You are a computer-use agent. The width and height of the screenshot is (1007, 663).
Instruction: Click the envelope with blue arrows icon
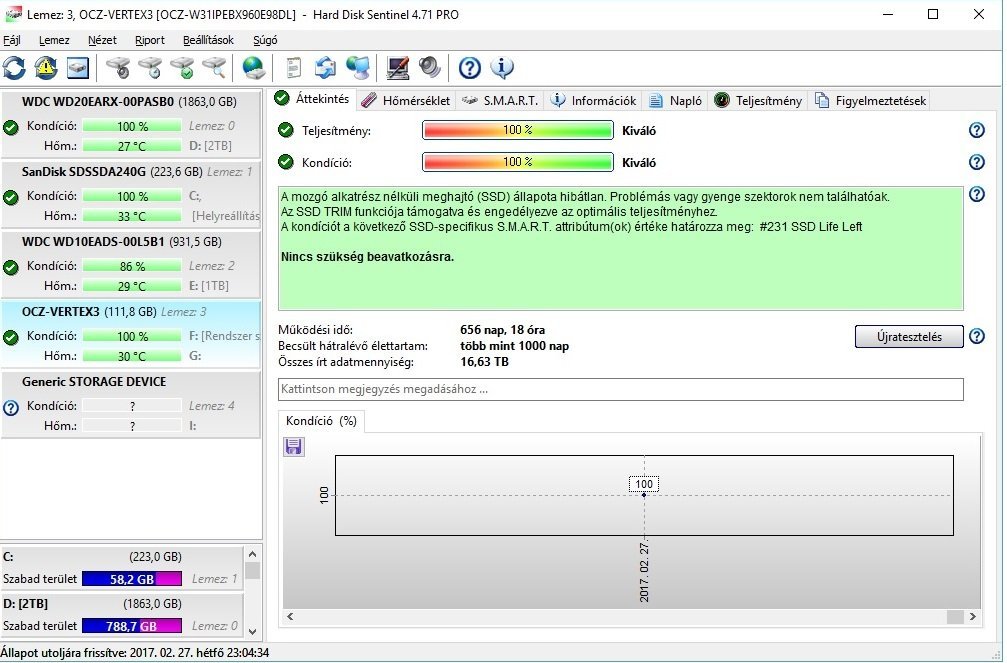tap(326, 67)
